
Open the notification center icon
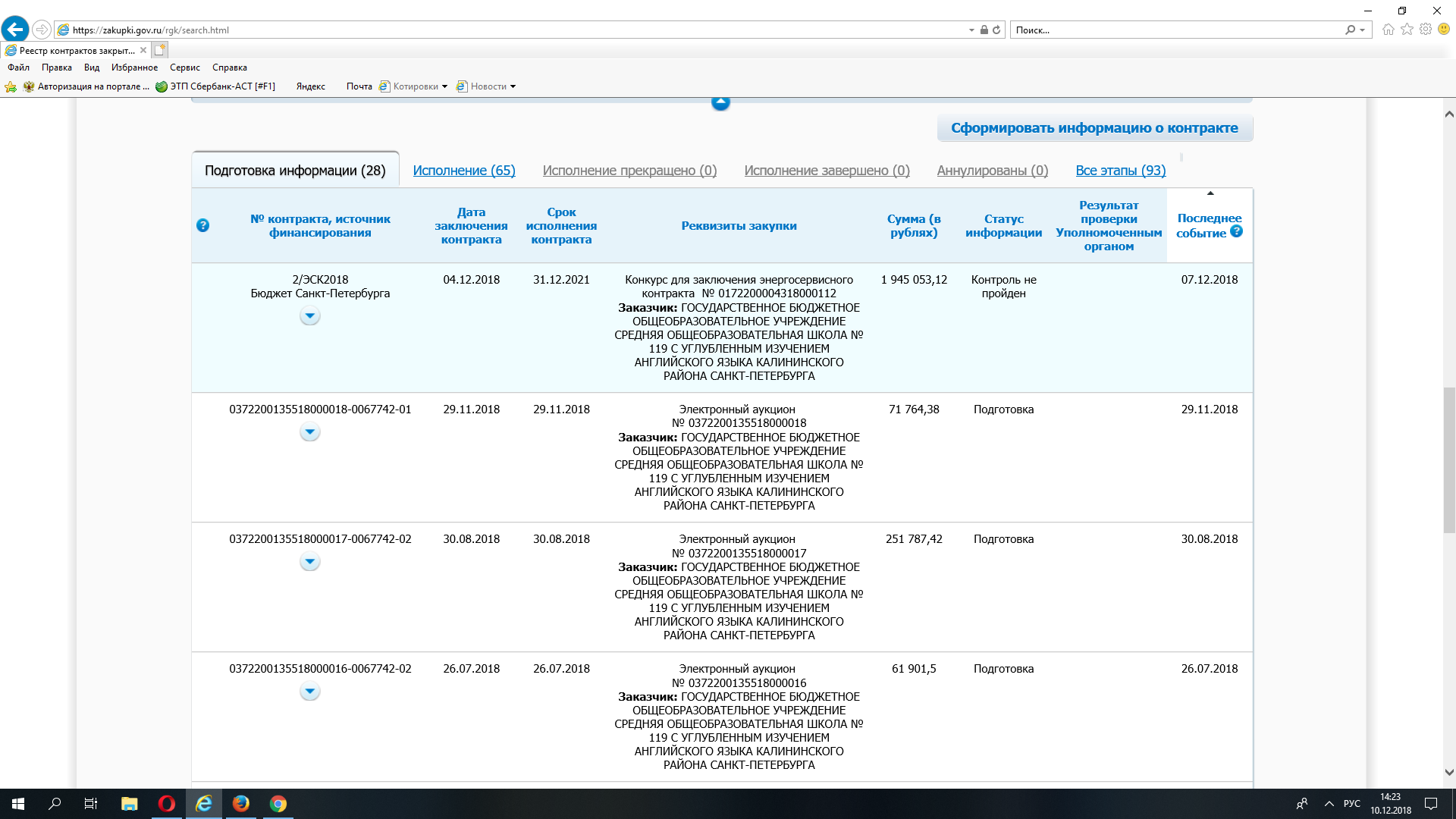(1431, 804)
